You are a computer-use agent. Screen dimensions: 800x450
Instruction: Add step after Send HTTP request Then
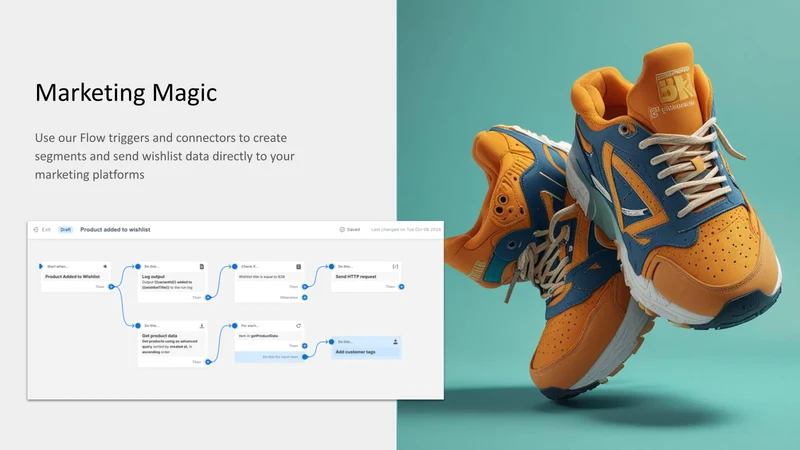tap(402, 287)
